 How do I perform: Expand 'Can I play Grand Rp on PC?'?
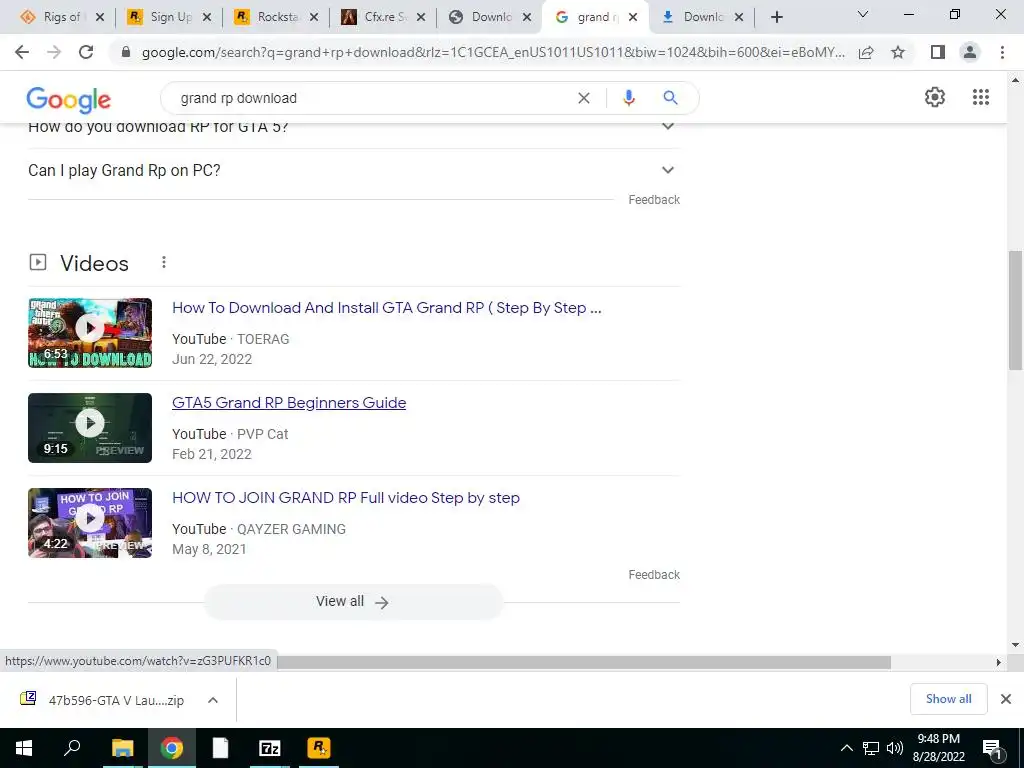tap(353, 170)
